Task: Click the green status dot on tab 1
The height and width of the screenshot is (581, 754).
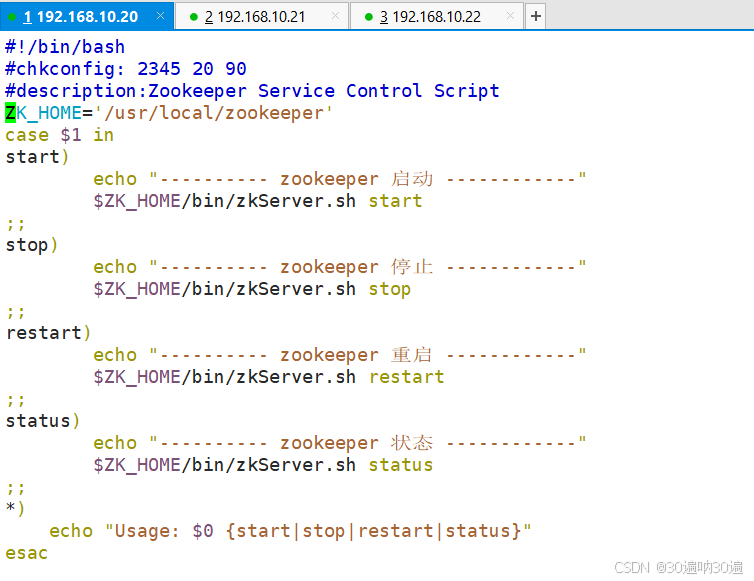Action: (x=13, y=17)
